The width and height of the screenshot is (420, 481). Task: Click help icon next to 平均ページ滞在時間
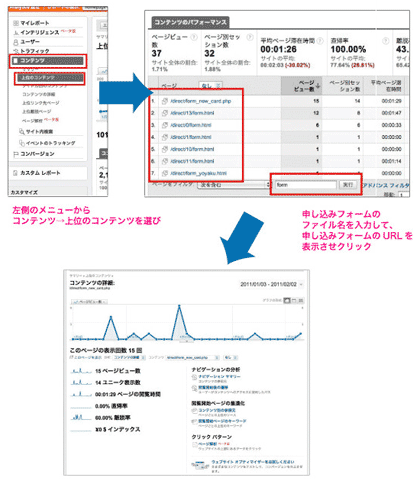click(320, 41)
